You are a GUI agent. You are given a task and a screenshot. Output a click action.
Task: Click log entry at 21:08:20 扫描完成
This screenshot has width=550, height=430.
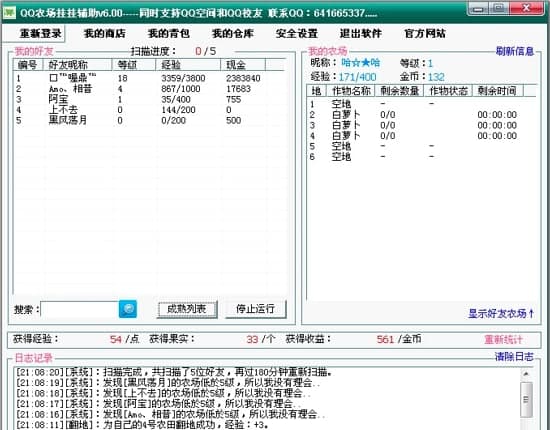click(x=174, y=372)
